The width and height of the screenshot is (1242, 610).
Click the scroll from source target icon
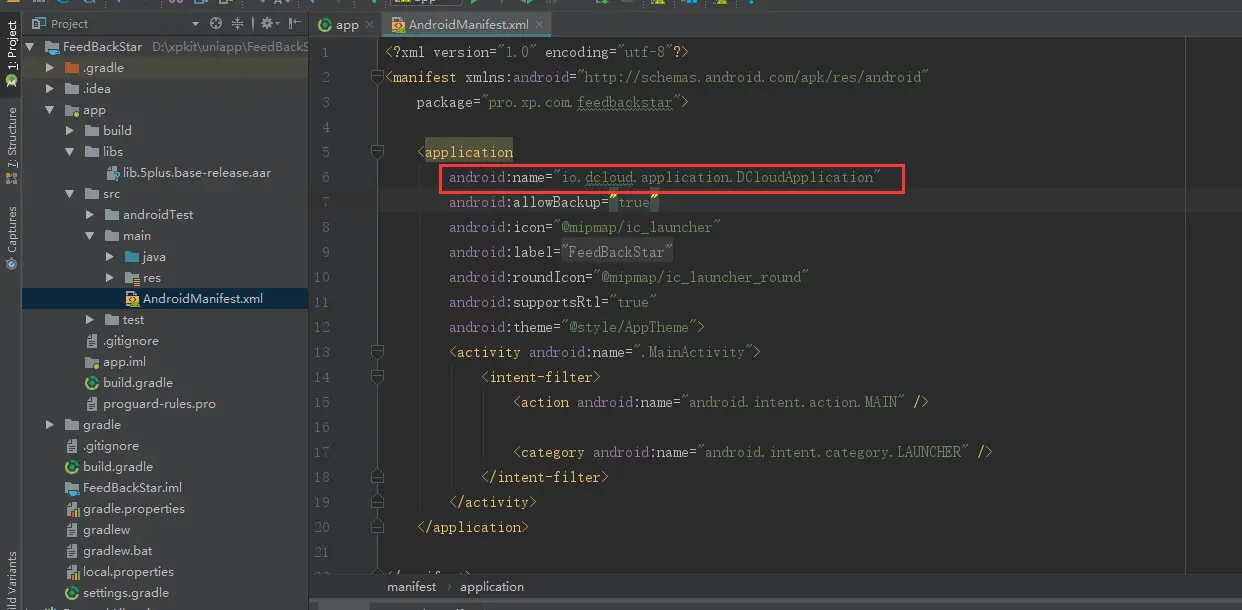click(x=217, y=23)
